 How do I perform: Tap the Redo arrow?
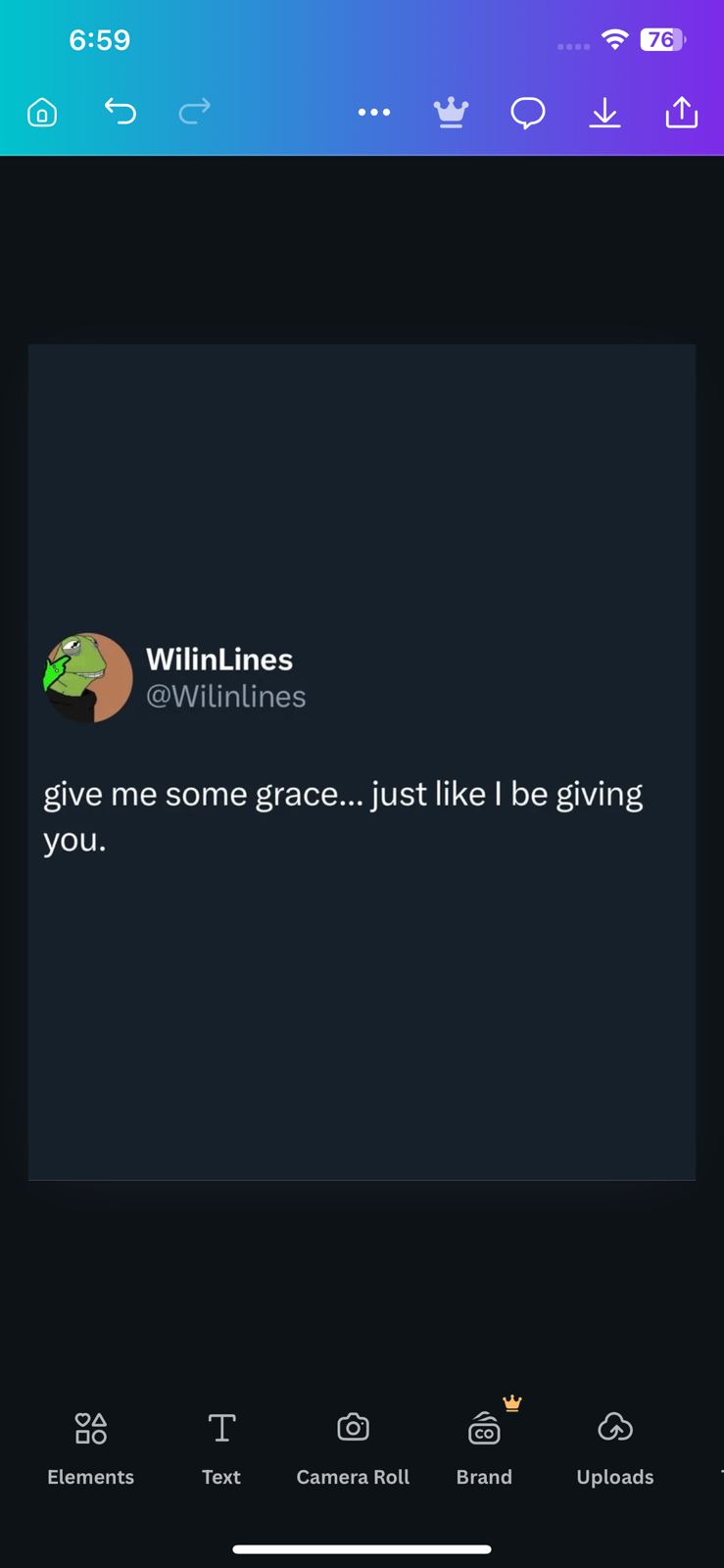pyautogui.click(x=195, y=112)
